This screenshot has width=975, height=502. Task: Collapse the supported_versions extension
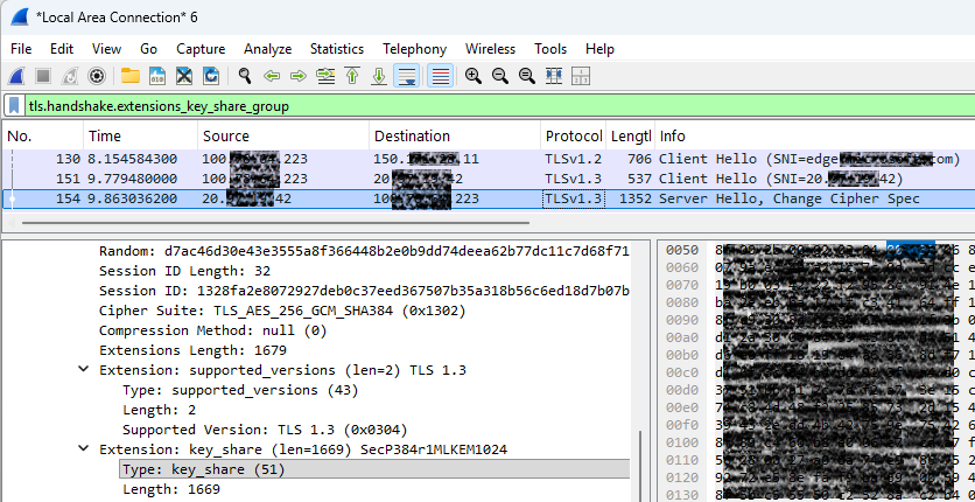click(83, 370)
